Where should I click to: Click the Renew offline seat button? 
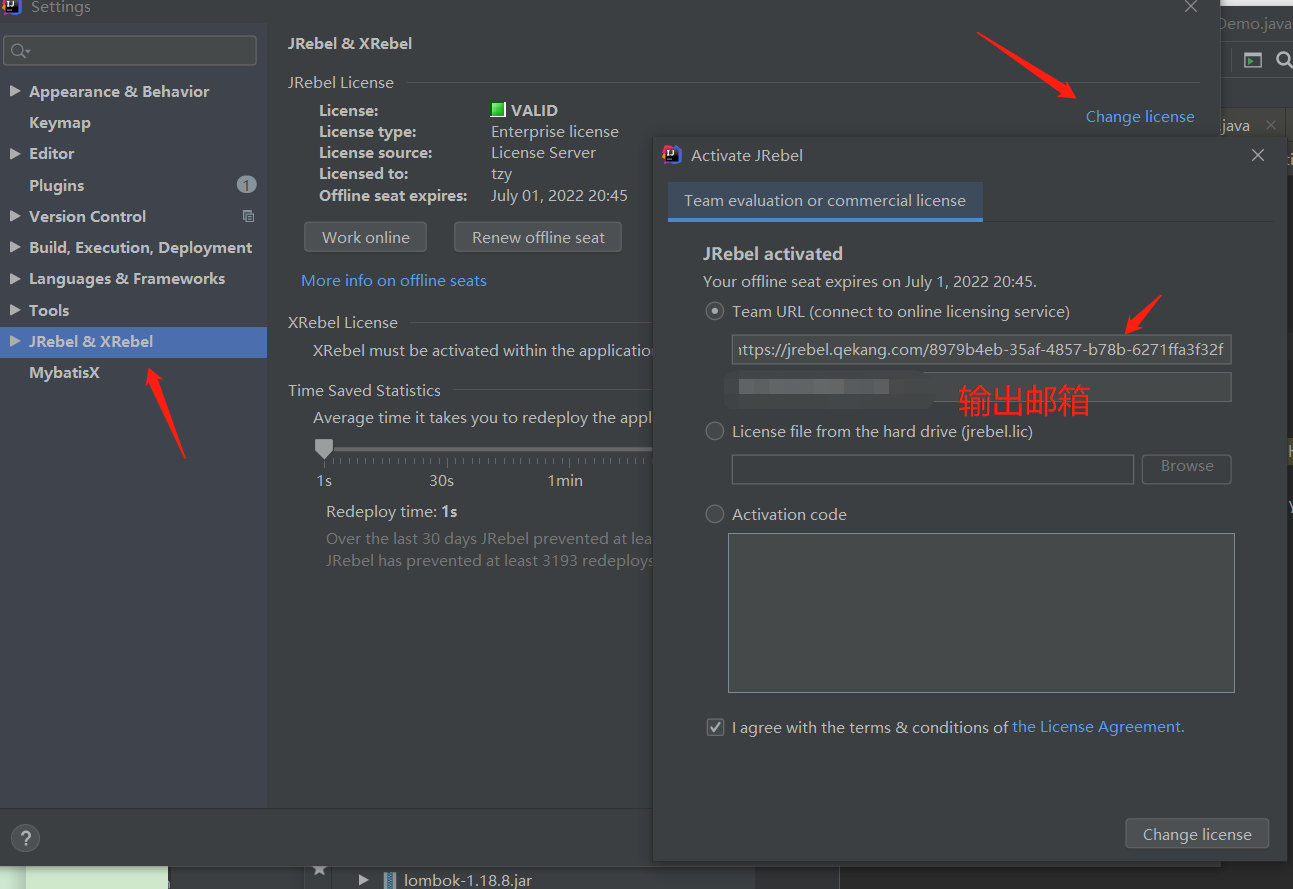tap(539, 237)
